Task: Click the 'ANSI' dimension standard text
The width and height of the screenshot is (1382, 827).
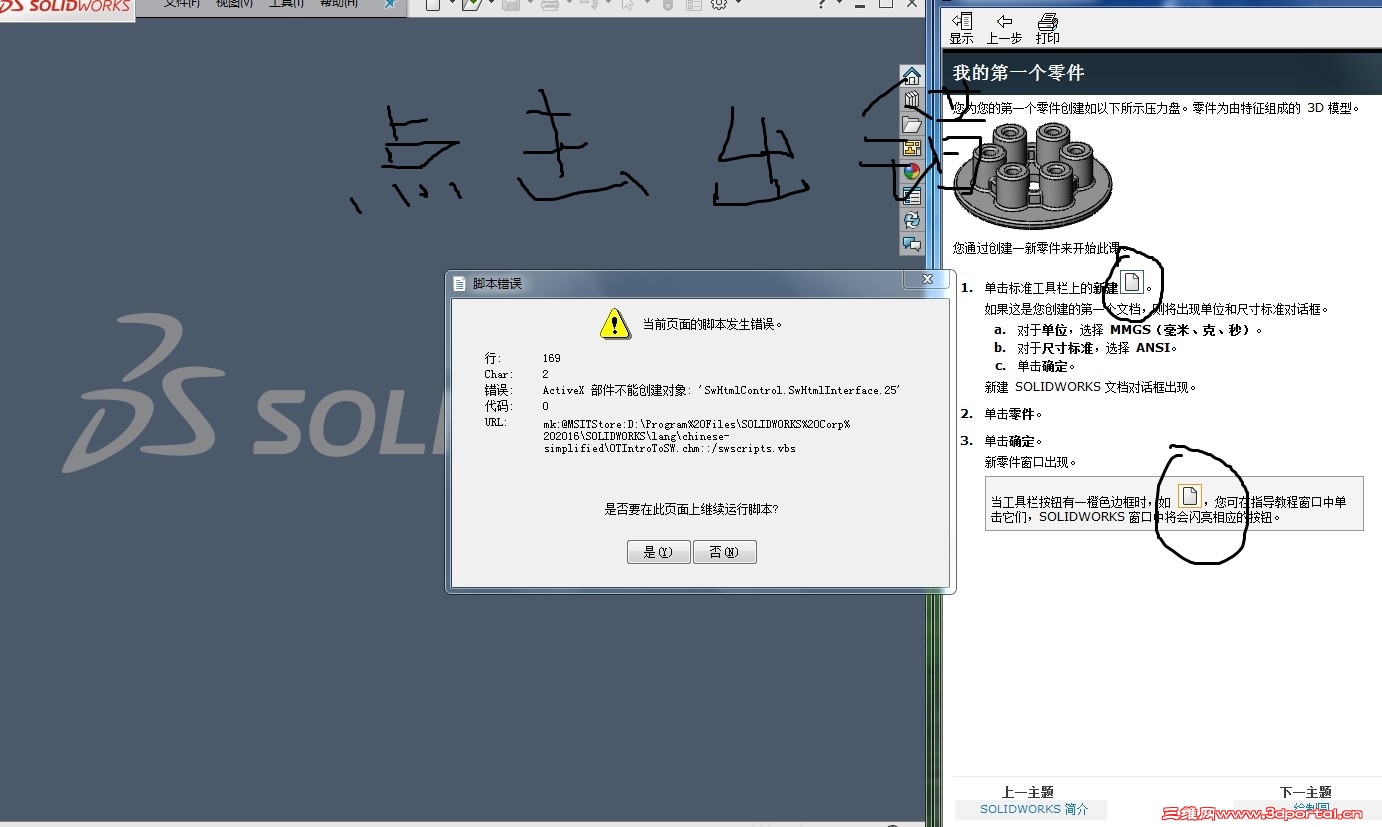Action: 1155,348
